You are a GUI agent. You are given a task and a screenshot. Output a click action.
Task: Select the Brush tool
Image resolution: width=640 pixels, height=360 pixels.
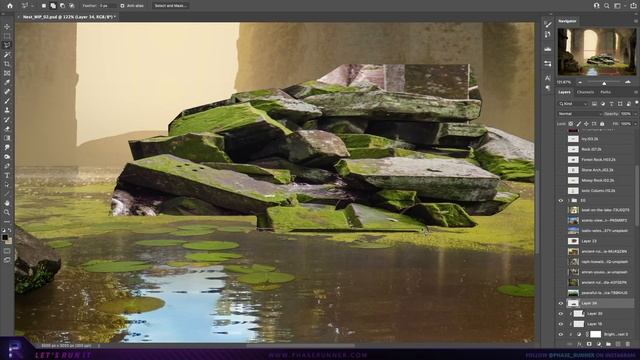(7, 101)
